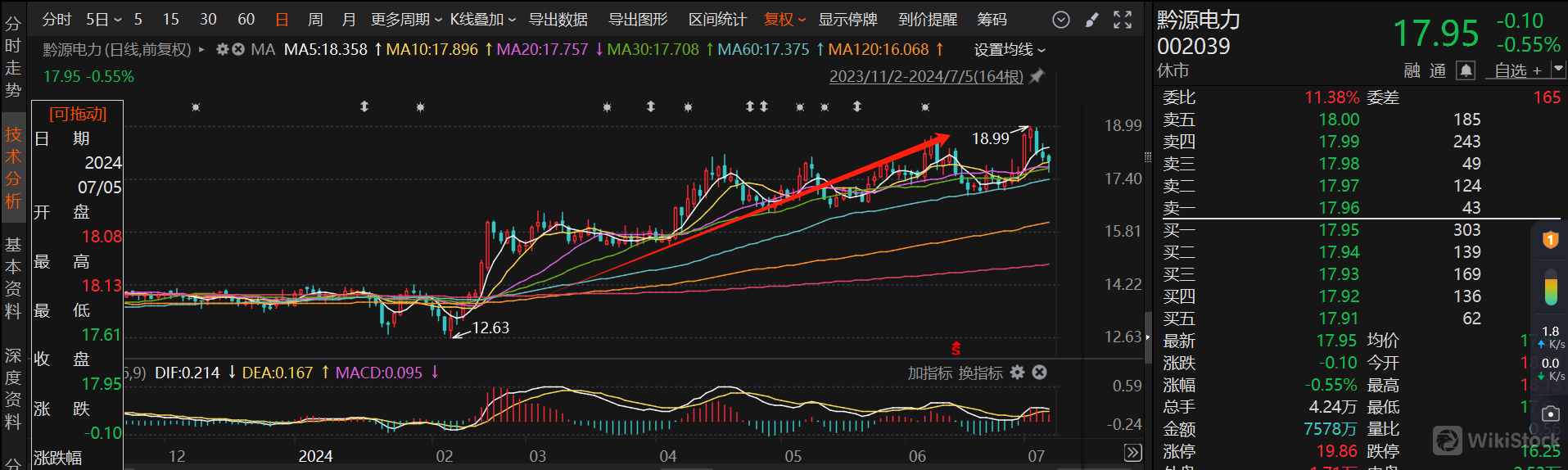Viewport: 1568px width, 470px height.
Task: Open 技术分析 side tab
Action: pos(13,168)
